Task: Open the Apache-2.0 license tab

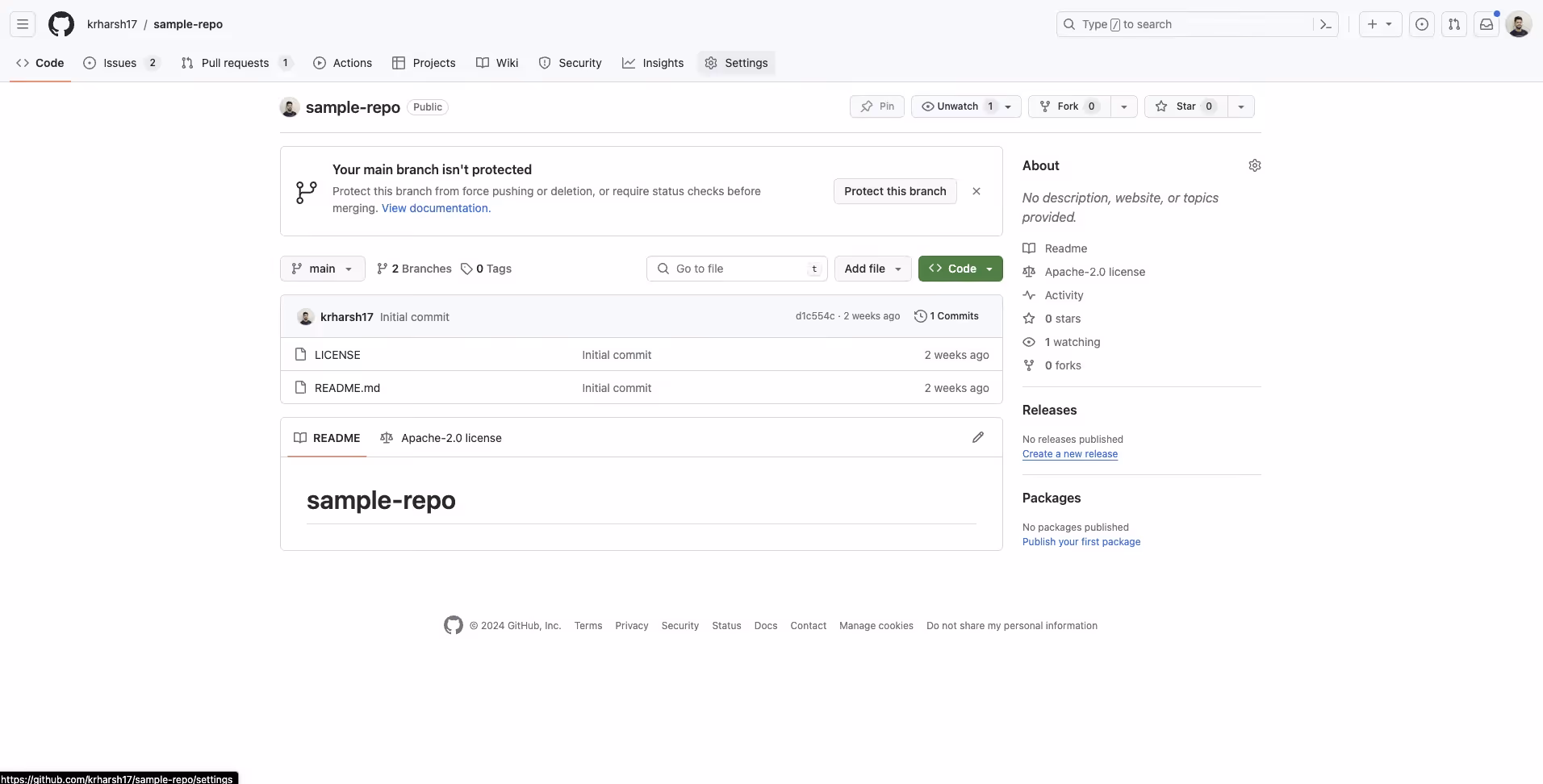Action: pos(441,438)
